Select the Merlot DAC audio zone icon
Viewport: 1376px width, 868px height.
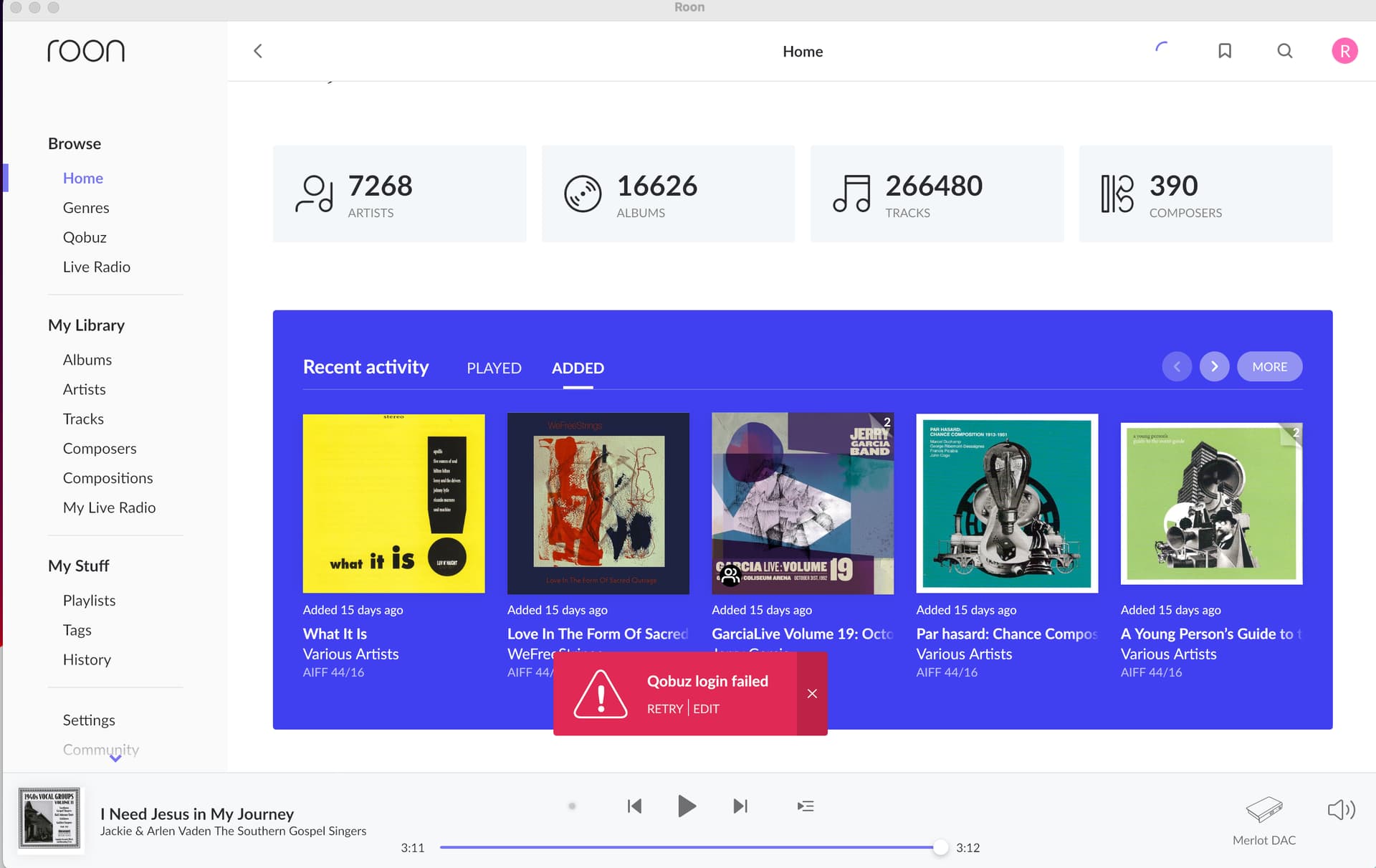pyautogui.click(x=1263, y=811)
